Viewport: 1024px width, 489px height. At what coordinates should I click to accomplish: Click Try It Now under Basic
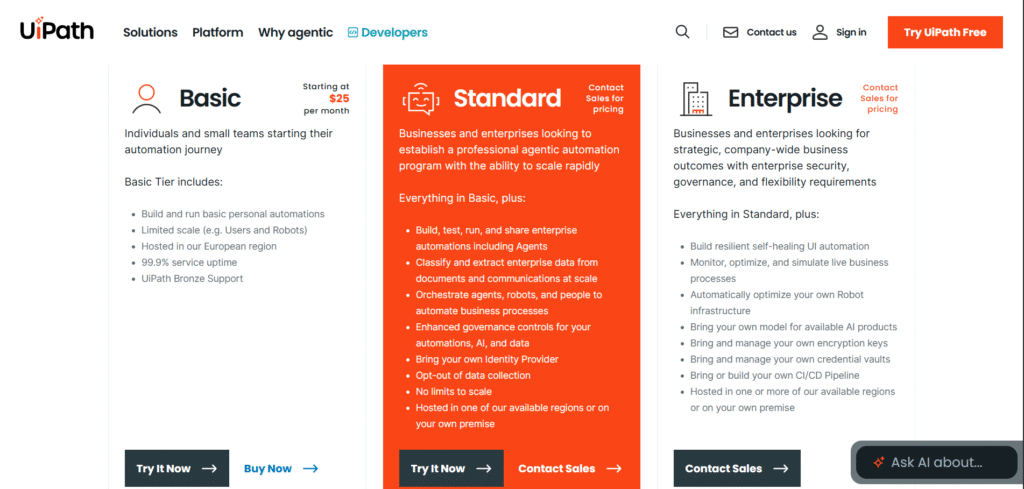click(x=176, y=468)
